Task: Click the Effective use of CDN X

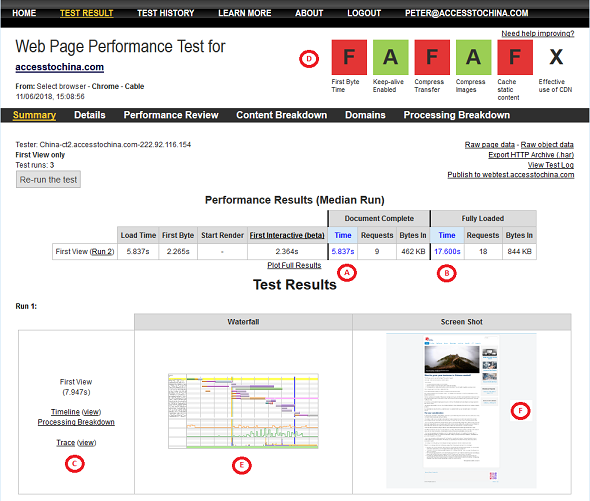Action: [556, 57]
